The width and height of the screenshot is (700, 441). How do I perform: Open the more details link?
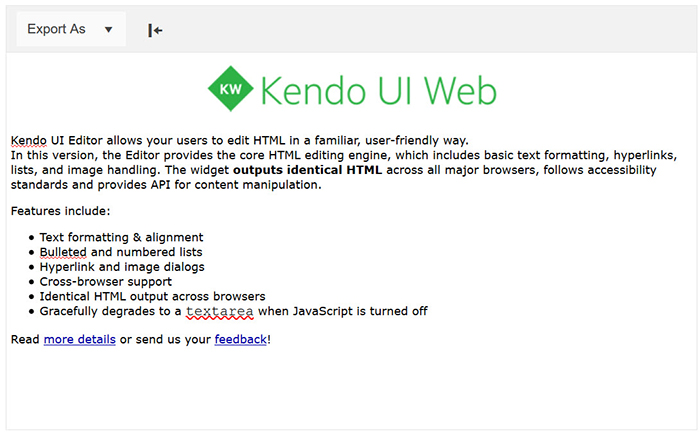pyautogui.click(x=80, y=340)
